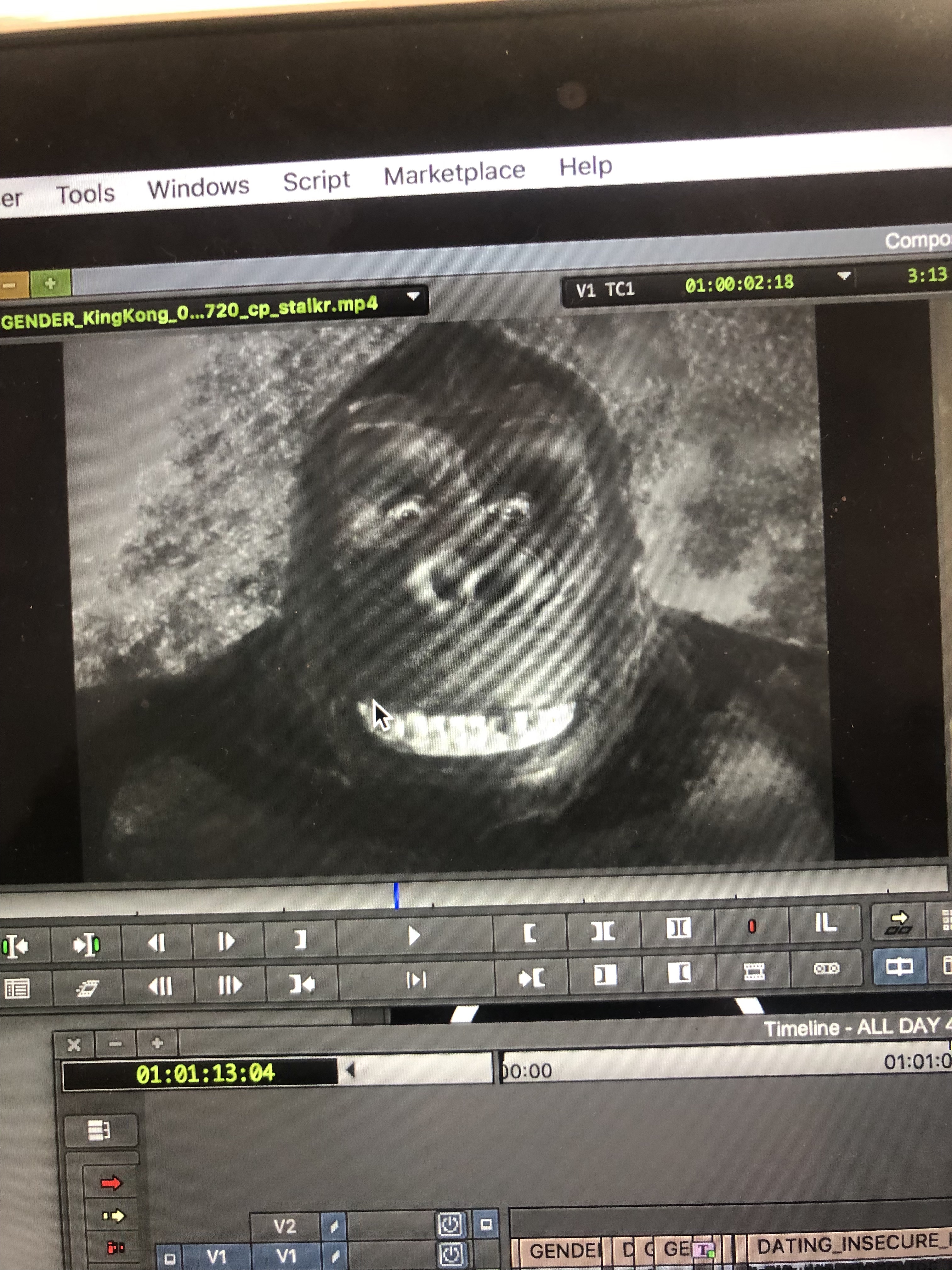The height and width of the screenshot is (1270, 952).
Task: Open the Script menu
Action: (316, 181)
